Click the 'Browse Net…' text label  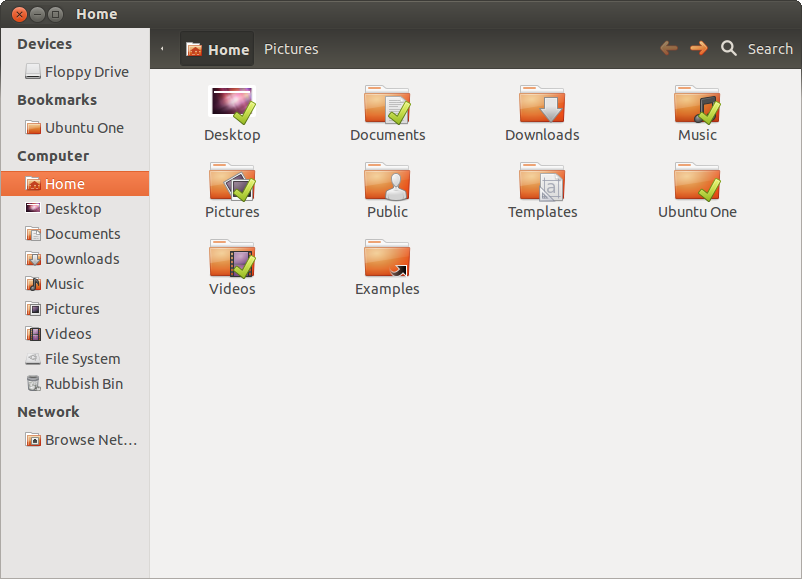click(91, 440)
